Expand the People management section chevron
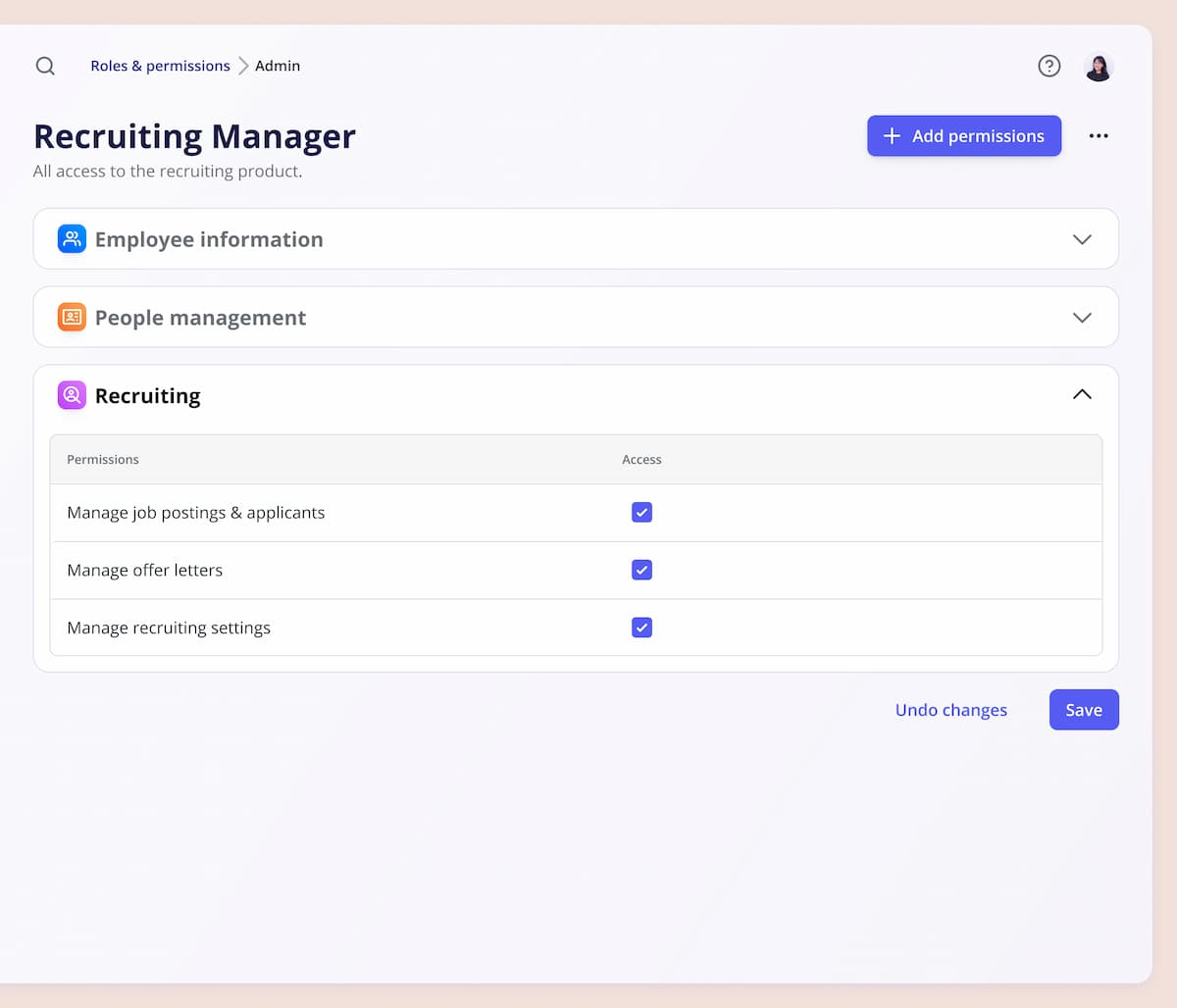 (1082, 318)
